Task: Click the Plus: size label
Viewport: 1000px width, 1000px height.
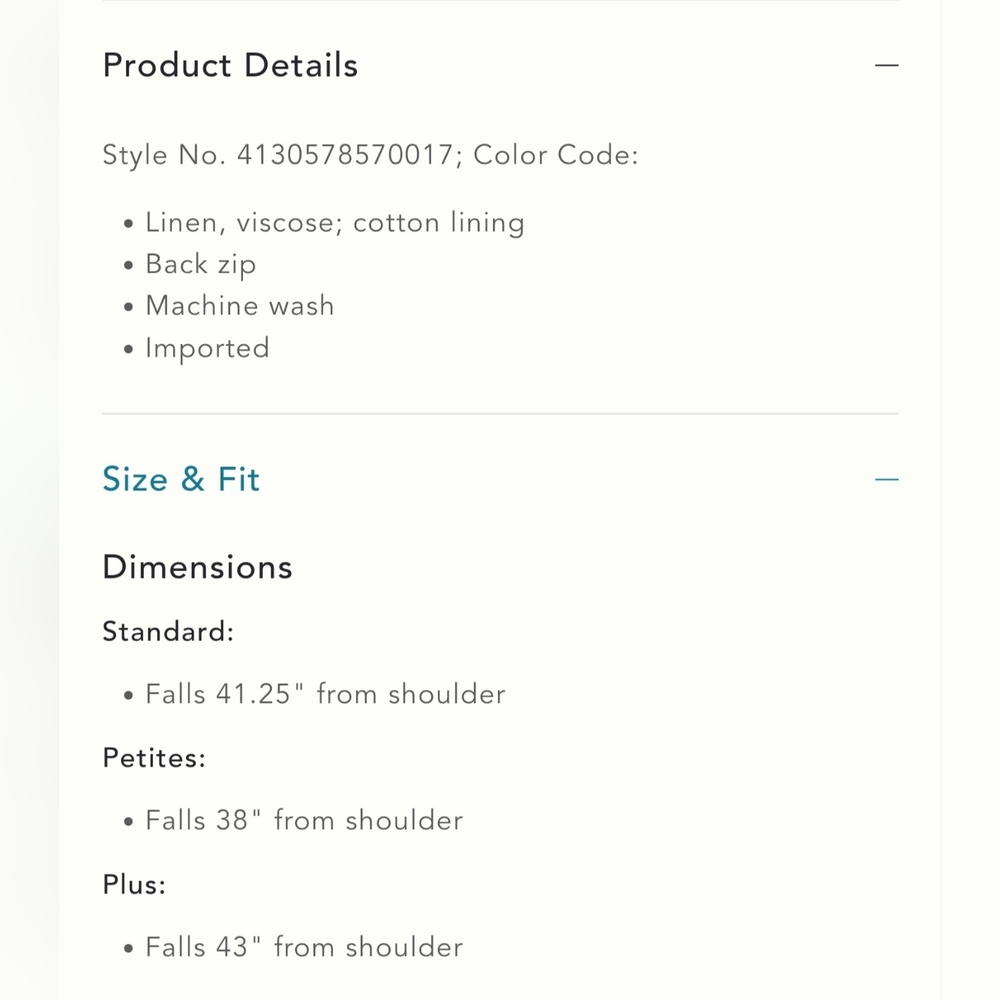Action: (x=134, y=885)
